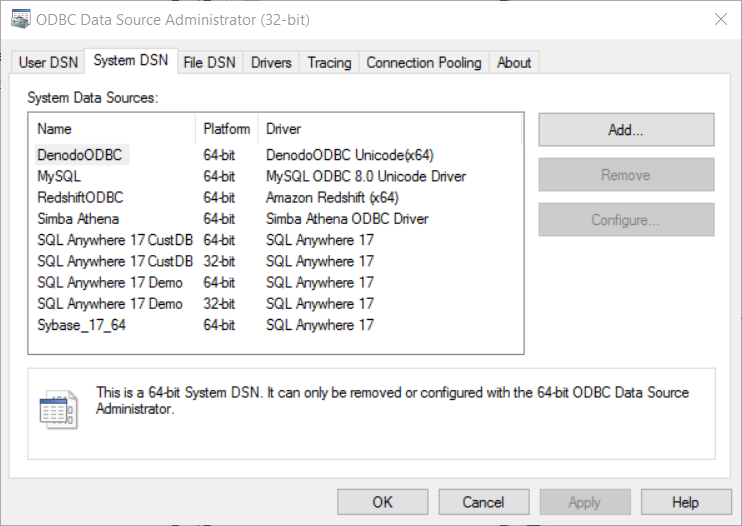742x526 pixels.
Task: Open the About tab
Action: tap(514, 62)
